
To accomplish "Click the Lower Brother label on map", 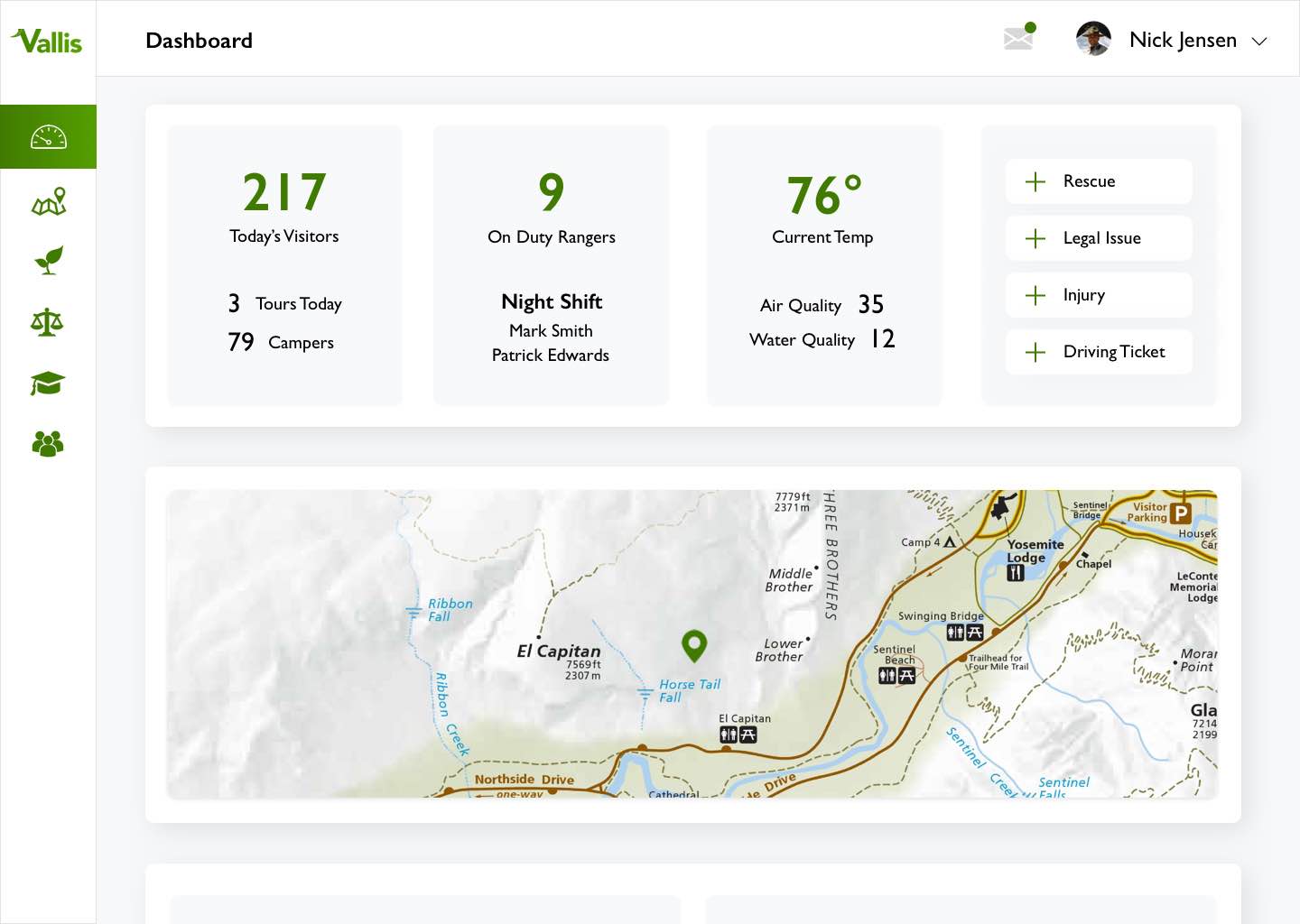I will 780,650.
